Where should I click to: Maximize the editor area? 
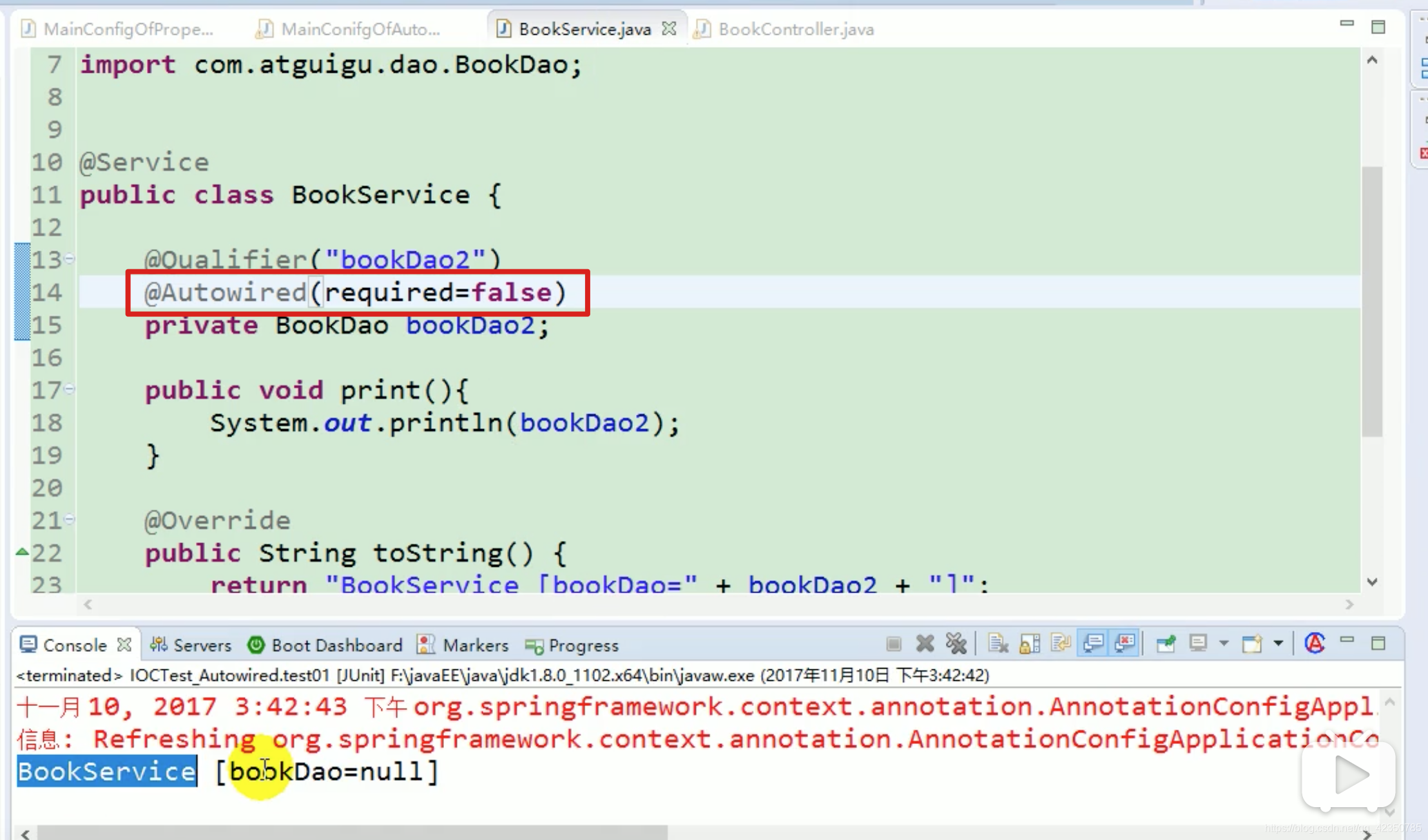(1378, 27)
